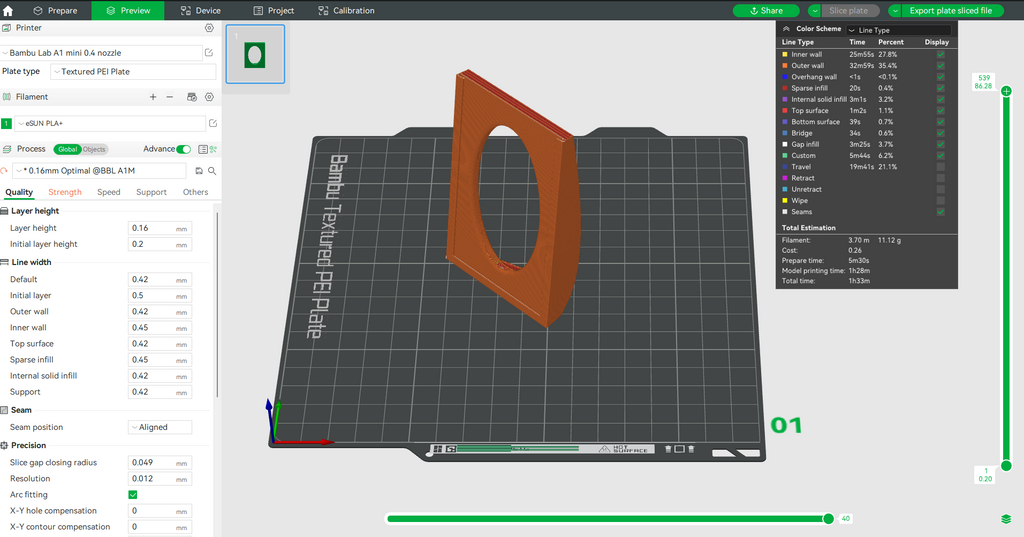Screen dimensions: 1024x537
Task: Click the Share button
Action: point(766,10)
